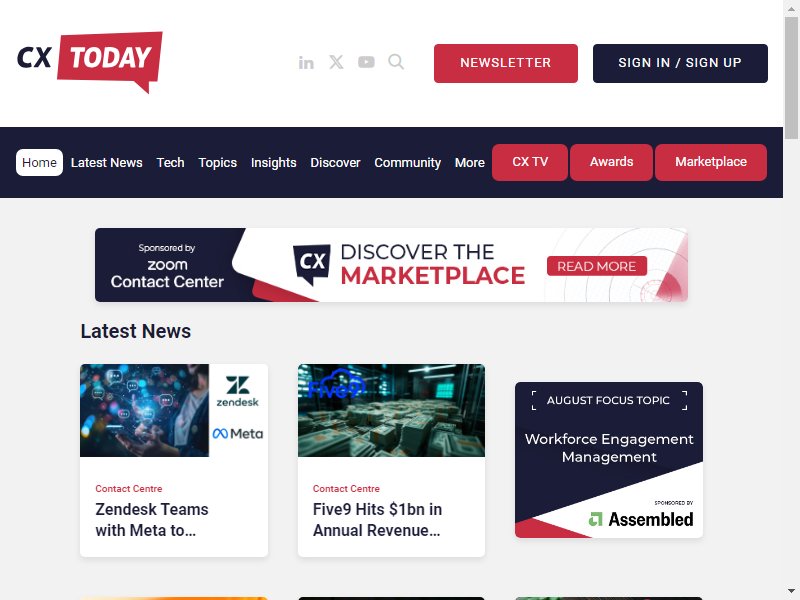
Task: Click Contact Centre tag above the Five9 headline
Action: pyautogui.click(x=346, y=489)
